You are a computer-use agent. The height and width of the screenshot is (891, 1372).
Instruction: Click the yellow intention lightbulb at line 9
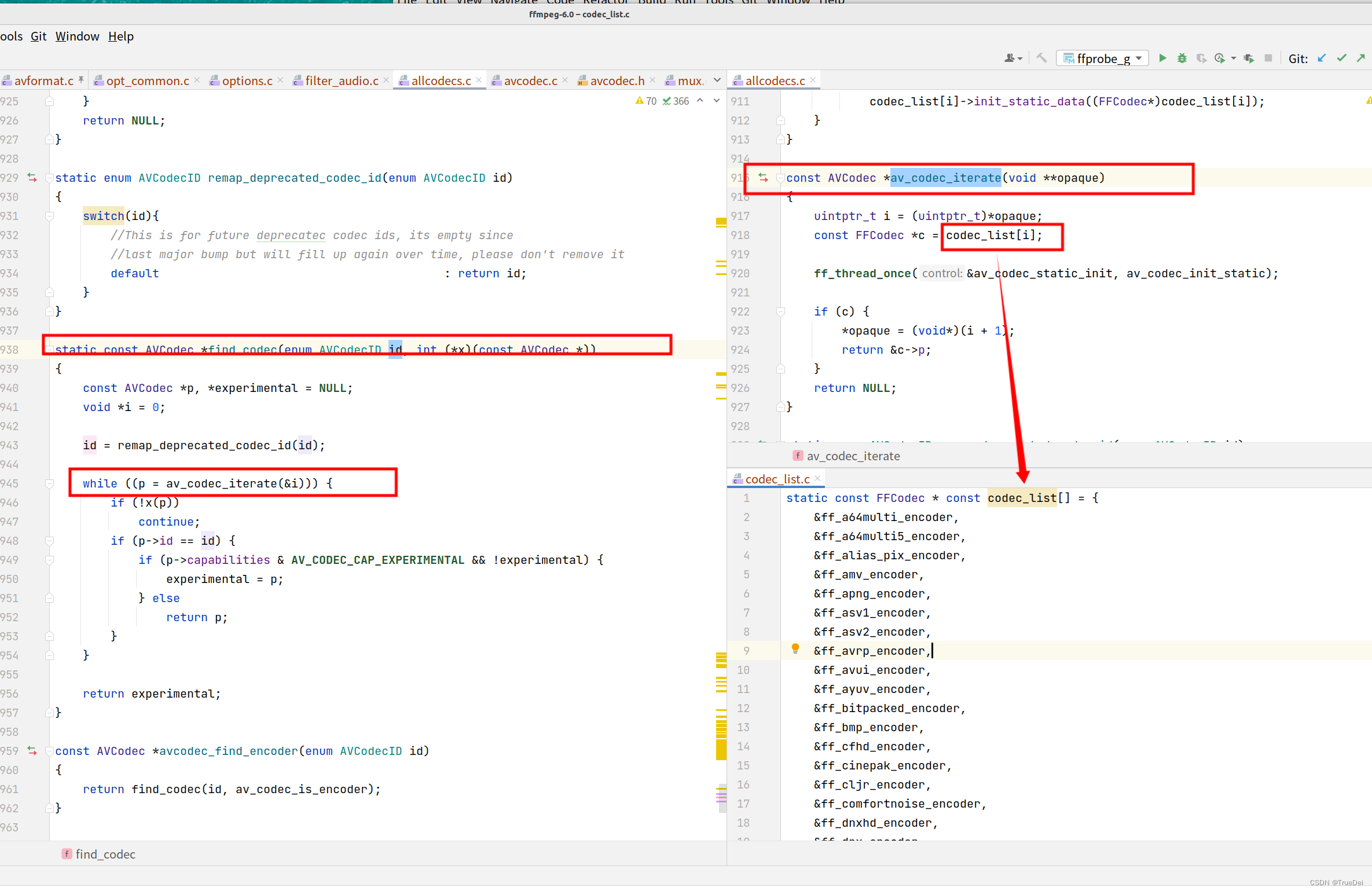(x=795, y=650)
